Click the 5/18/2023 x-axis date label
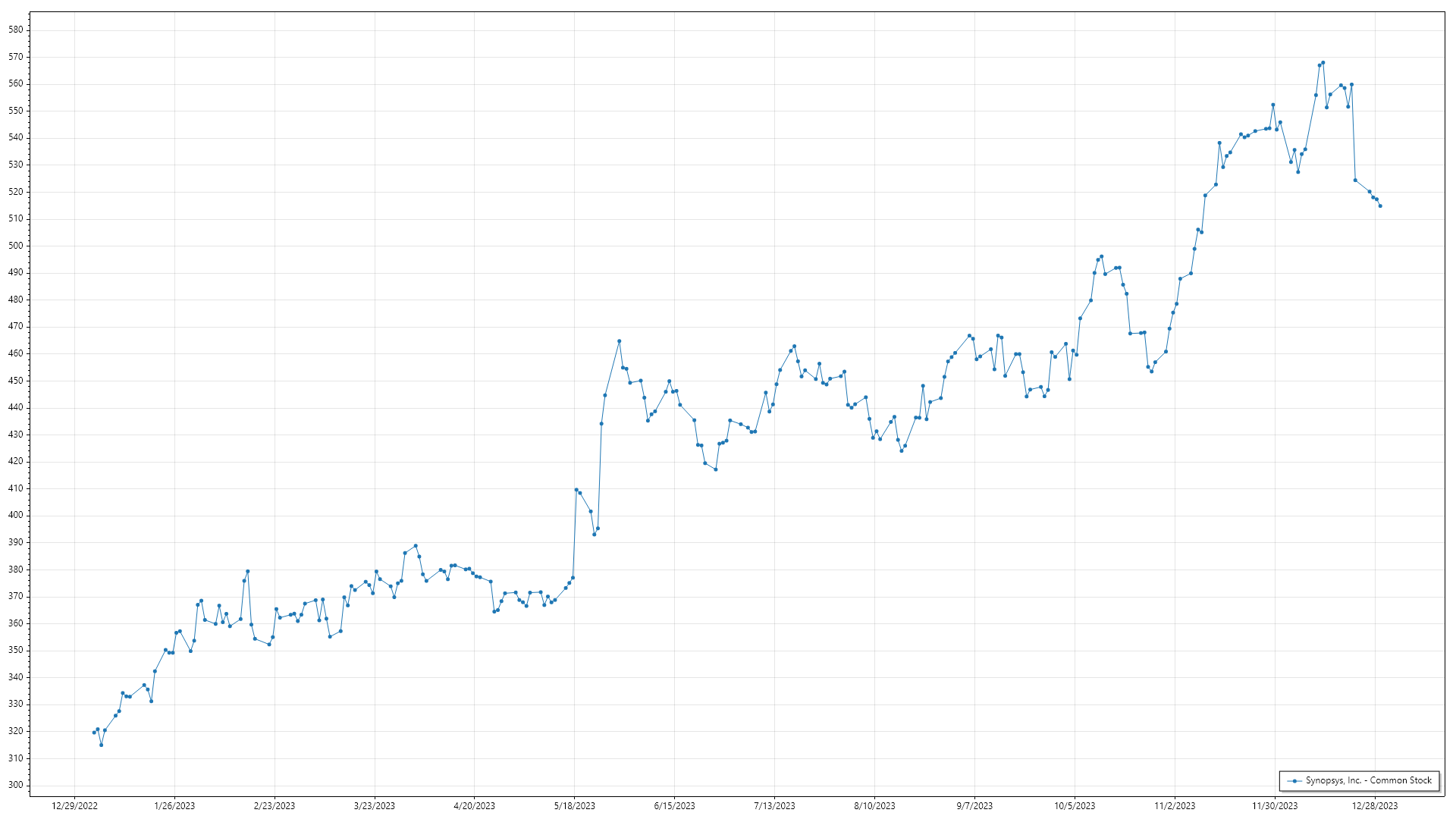1456x819 pixels. 574,806
